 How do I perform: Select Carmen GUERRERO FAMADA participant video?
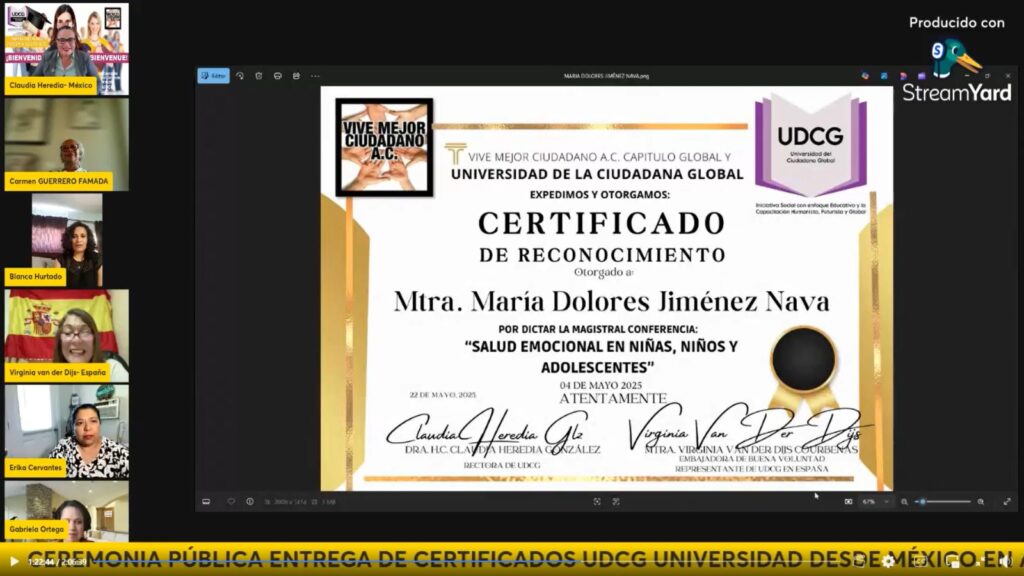pyautogui.click(x=67, y=144)
